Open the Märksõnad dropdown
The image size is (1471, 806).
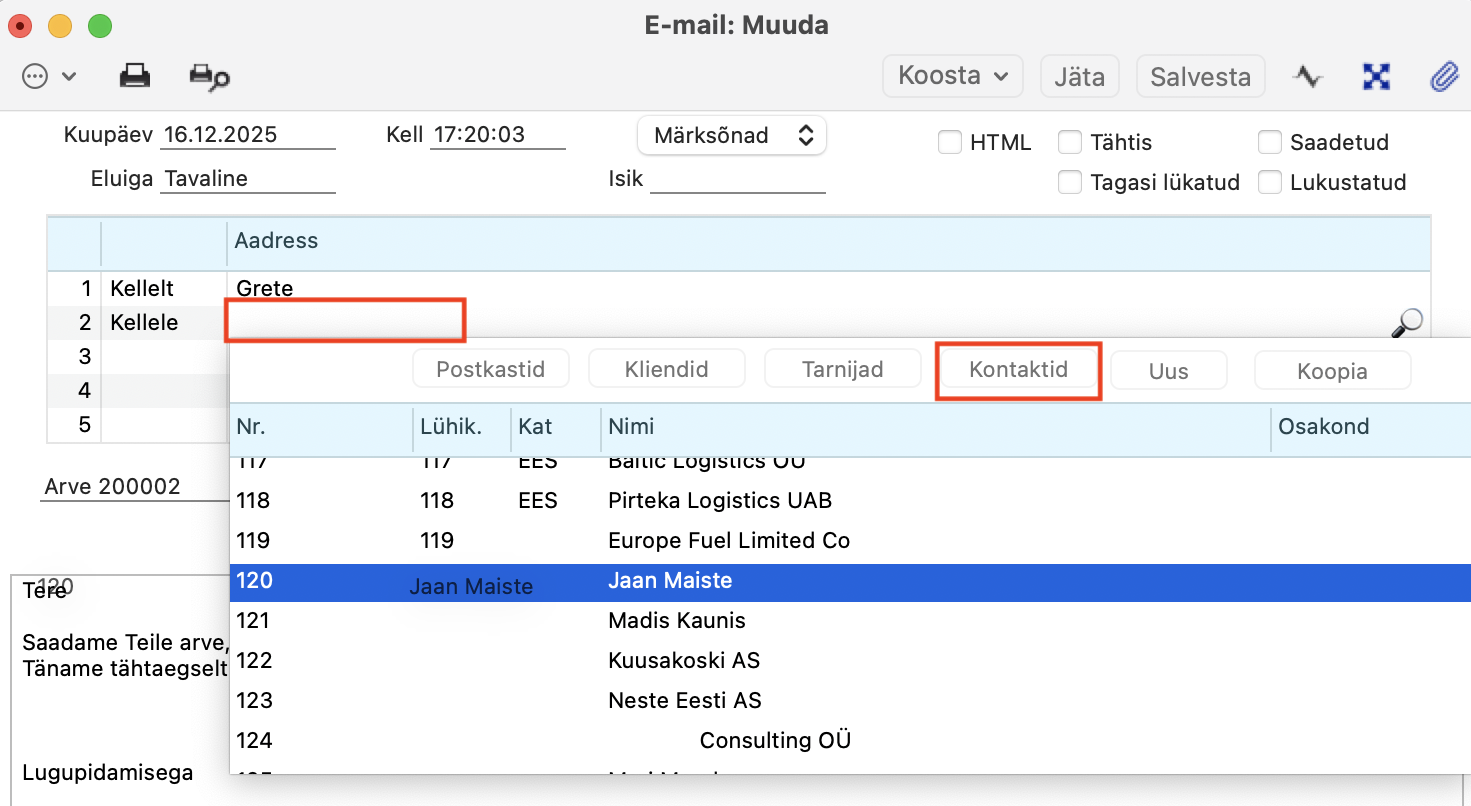pos(732,136)
